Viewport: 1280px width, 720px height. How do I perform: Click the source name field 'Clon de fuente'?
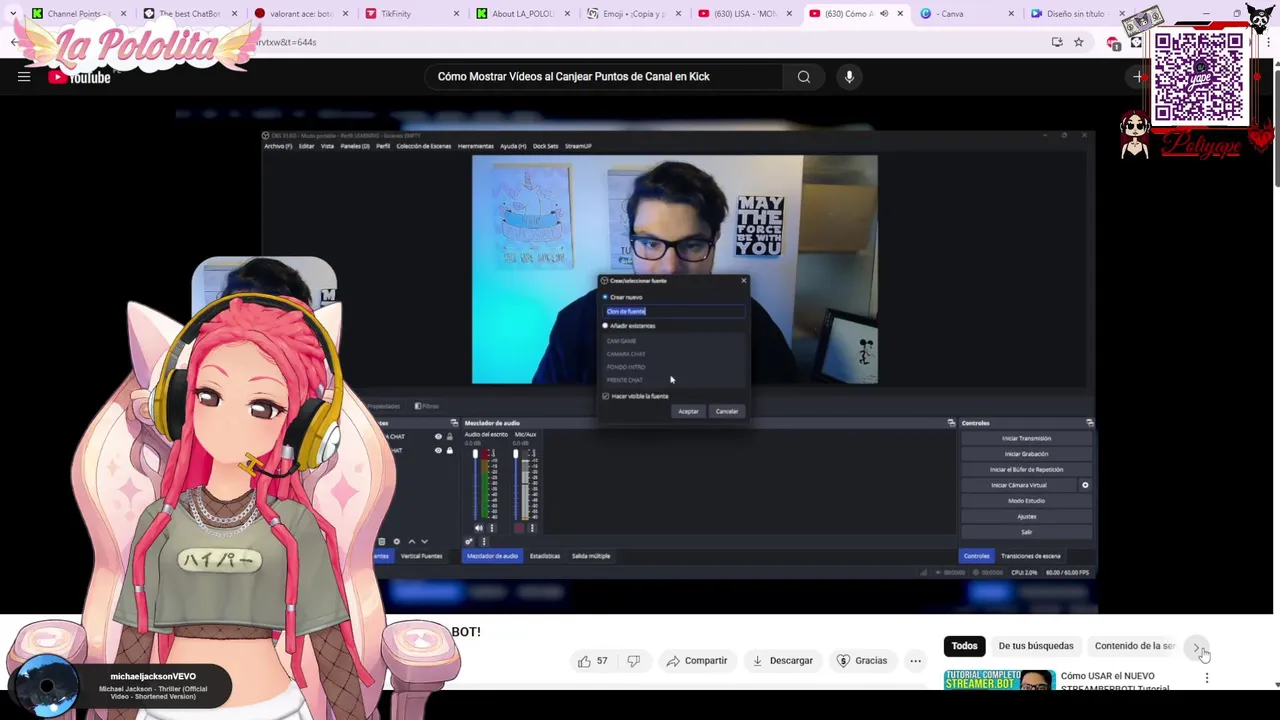click(674, 311)
